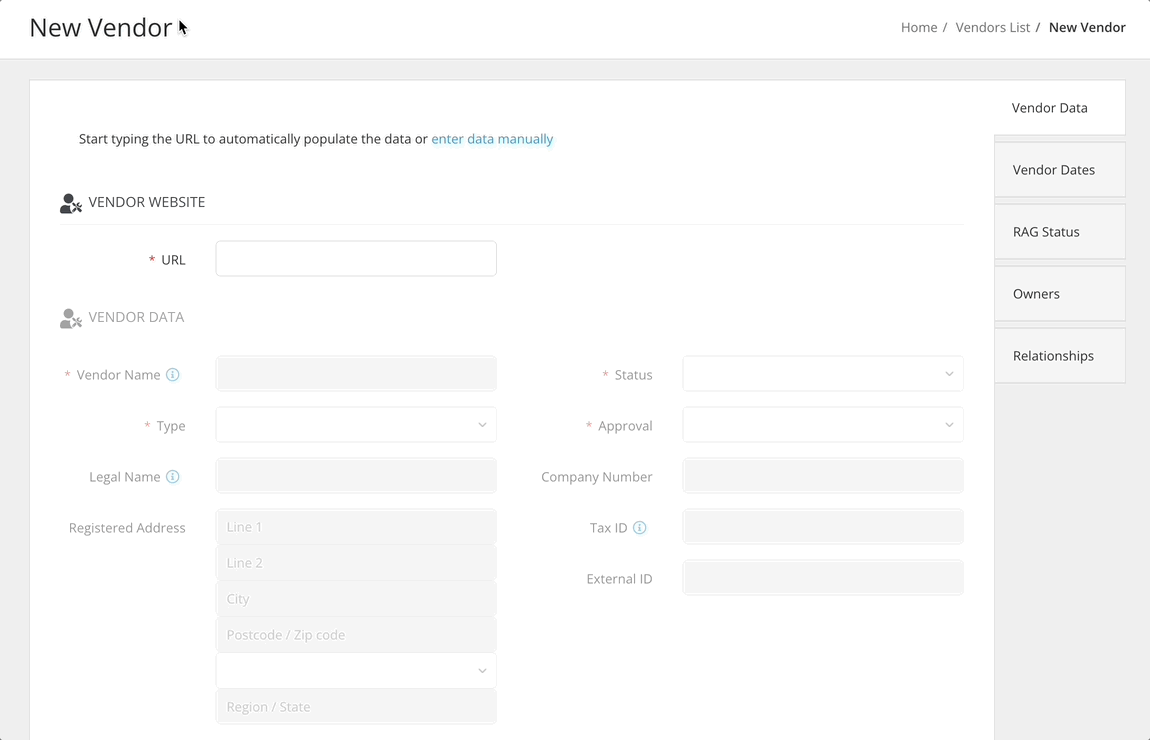Select the Owners section
Screen dimensions: 1150x740
(x=1036, y=293)
